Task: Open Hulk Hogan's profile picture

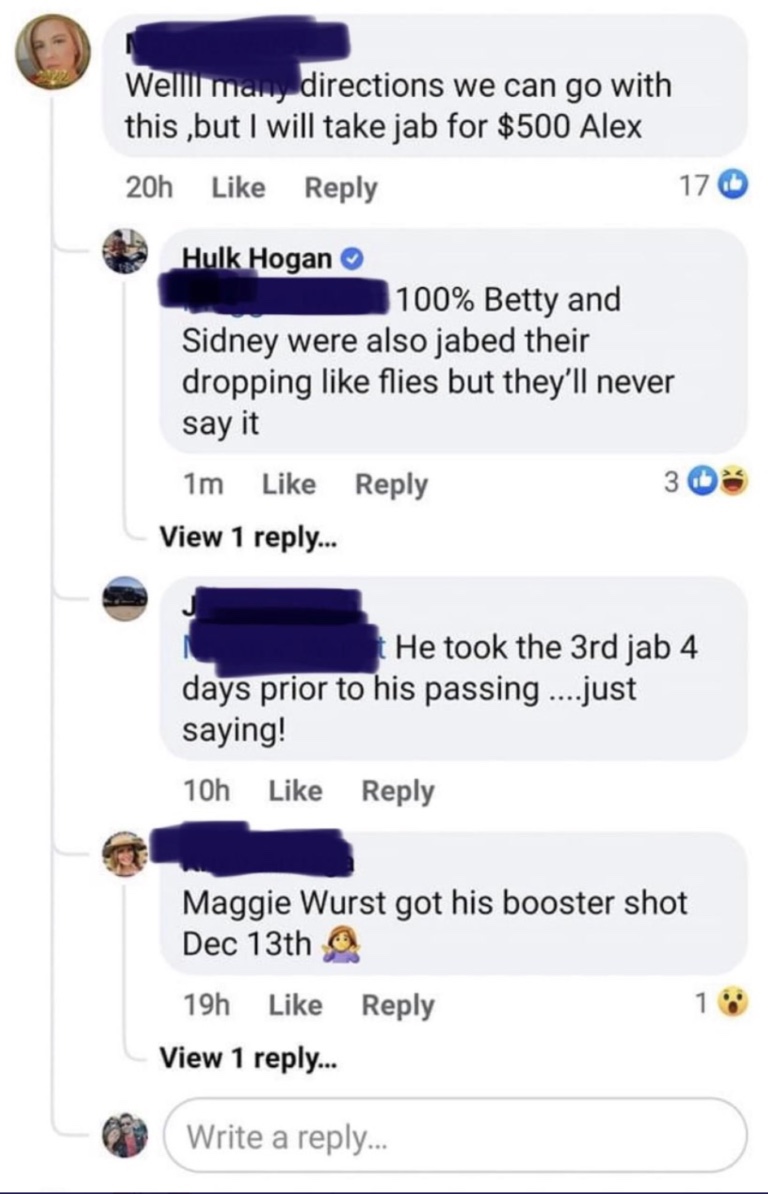Action: click(x=125, y=251)
